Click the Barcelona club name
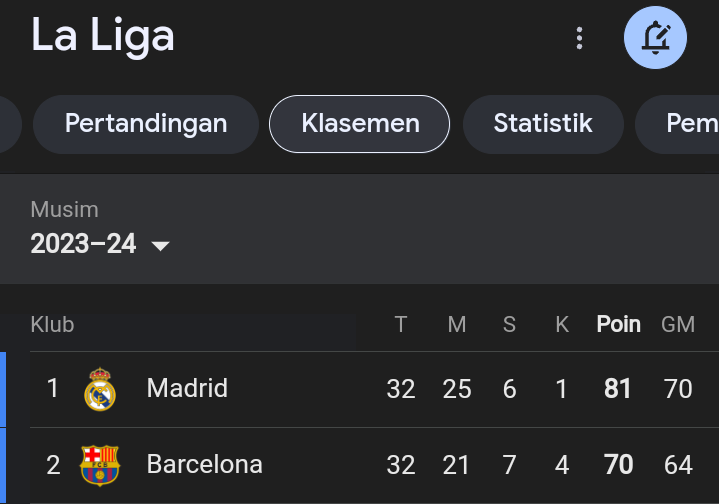The image size is (719, 504). click(205, 464)
